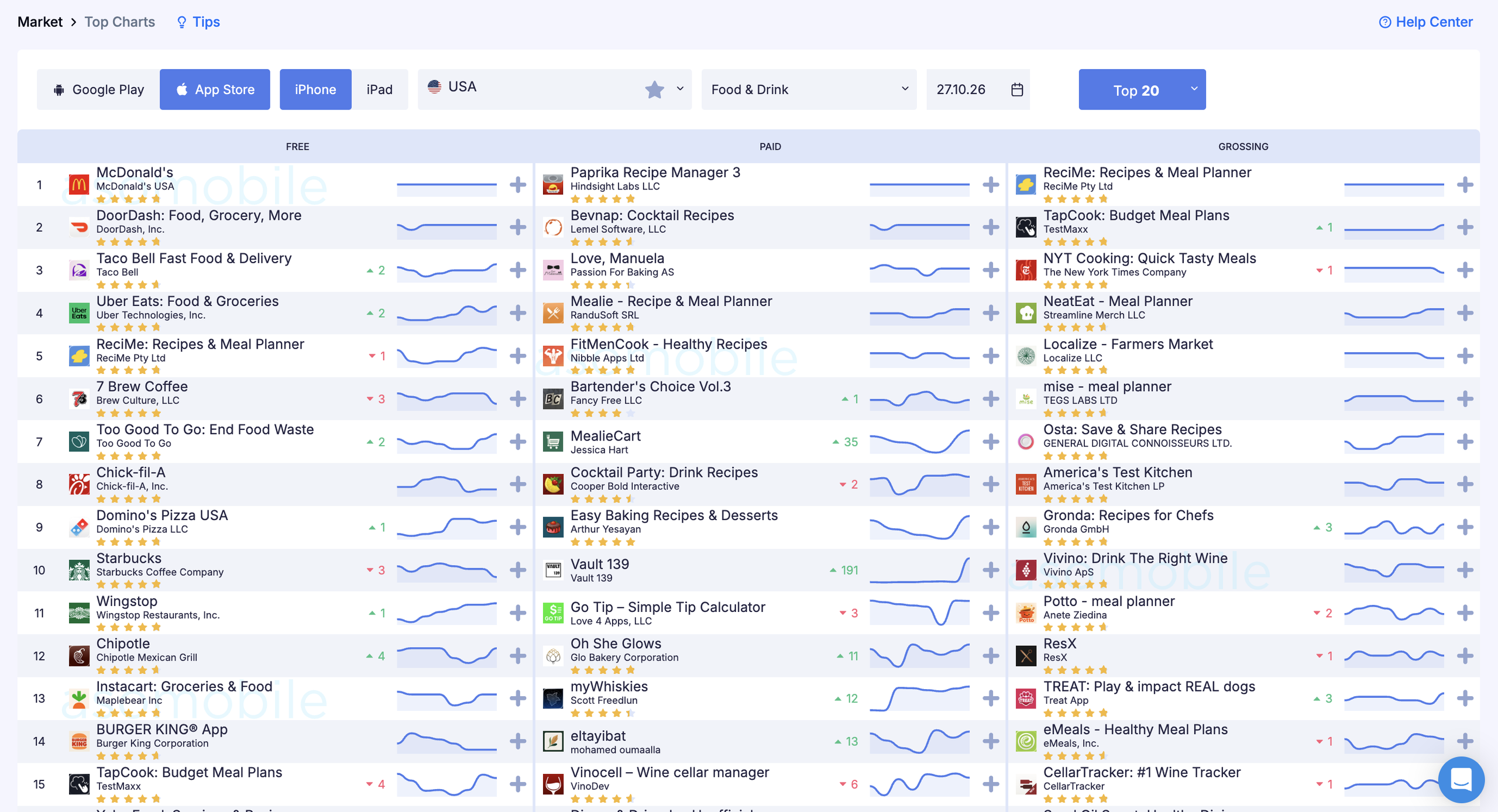Open the chat support bubble
The width and height of the screenshot is (1498, 812).
coord(1461,779)
